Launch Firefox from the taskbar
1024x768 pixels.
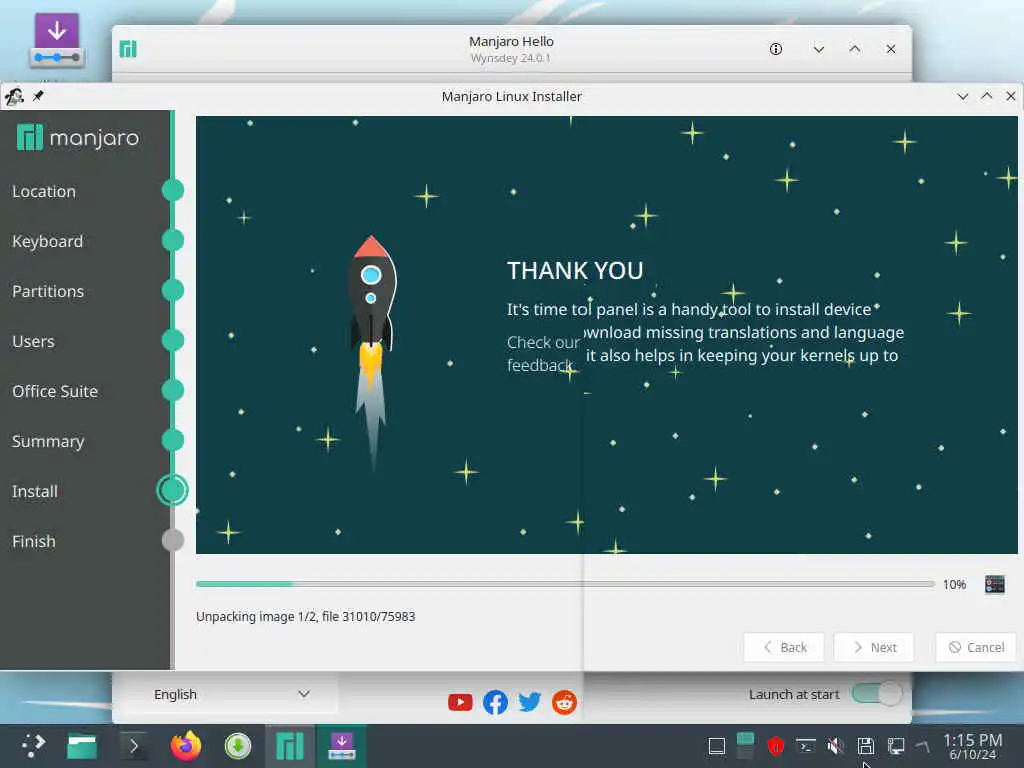tap(186, 746)
